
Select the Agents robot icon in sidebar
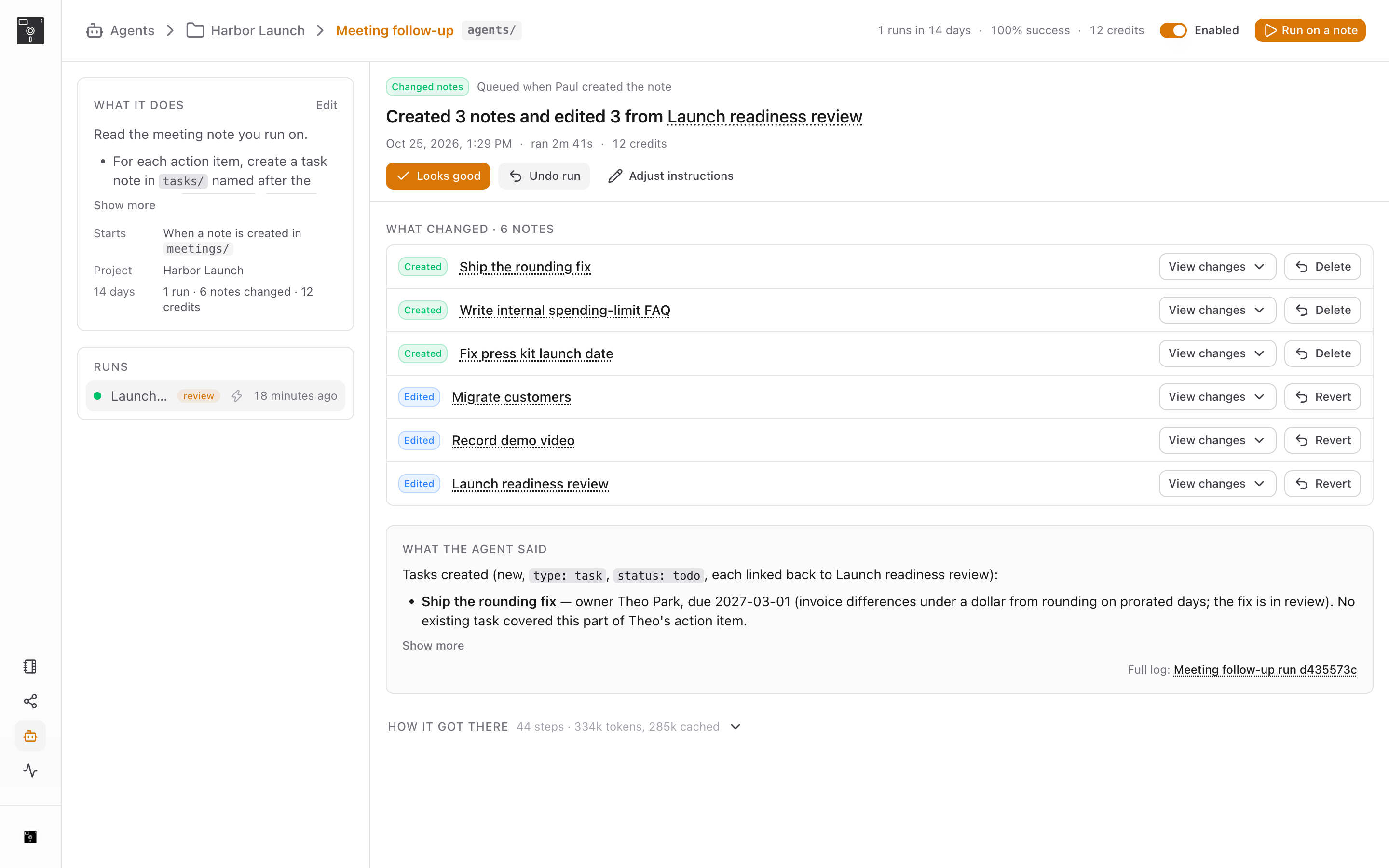[x=30, y=736]
